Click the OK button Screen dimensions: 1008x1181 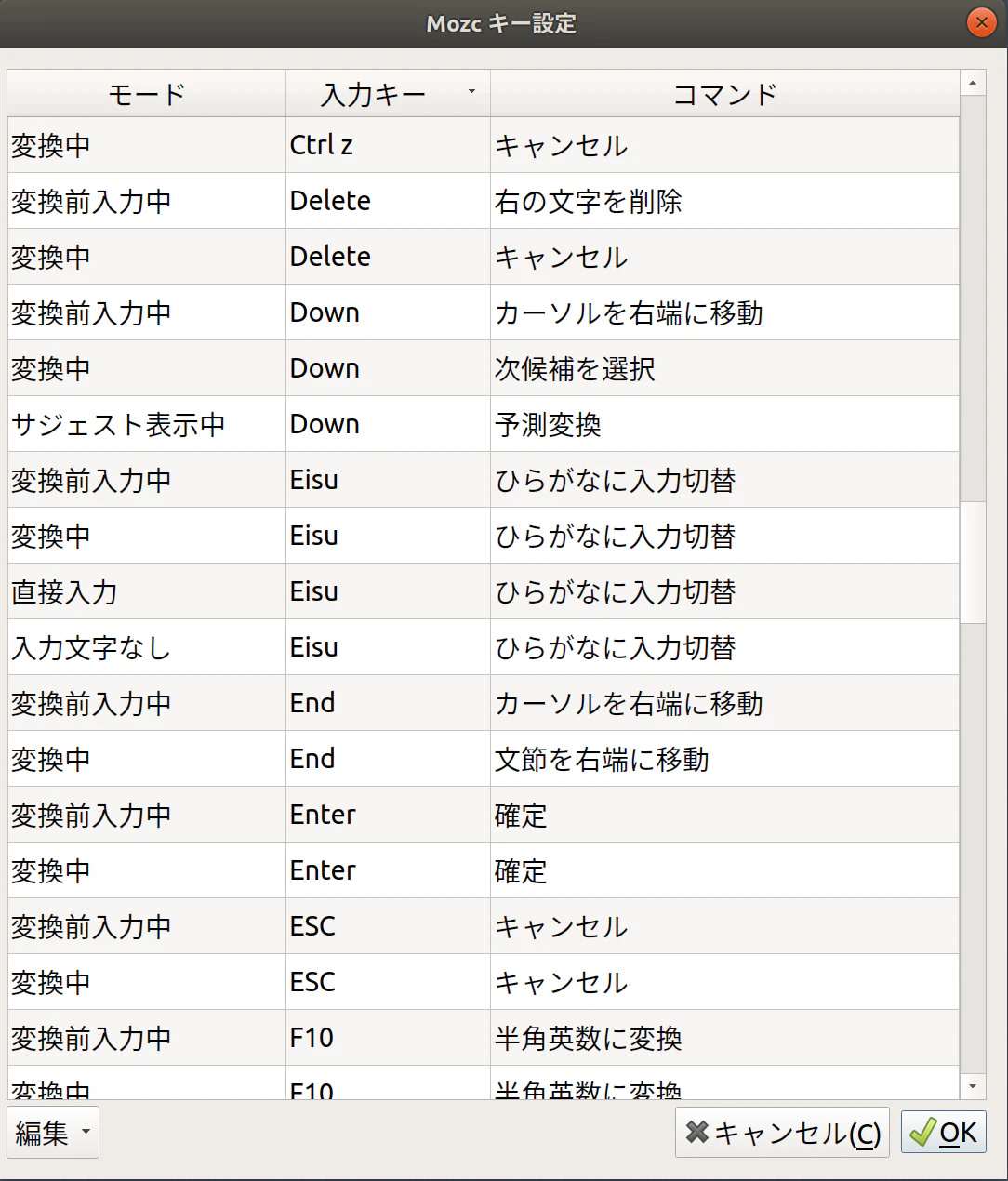pyautogui.click(x=943, y=1132)
